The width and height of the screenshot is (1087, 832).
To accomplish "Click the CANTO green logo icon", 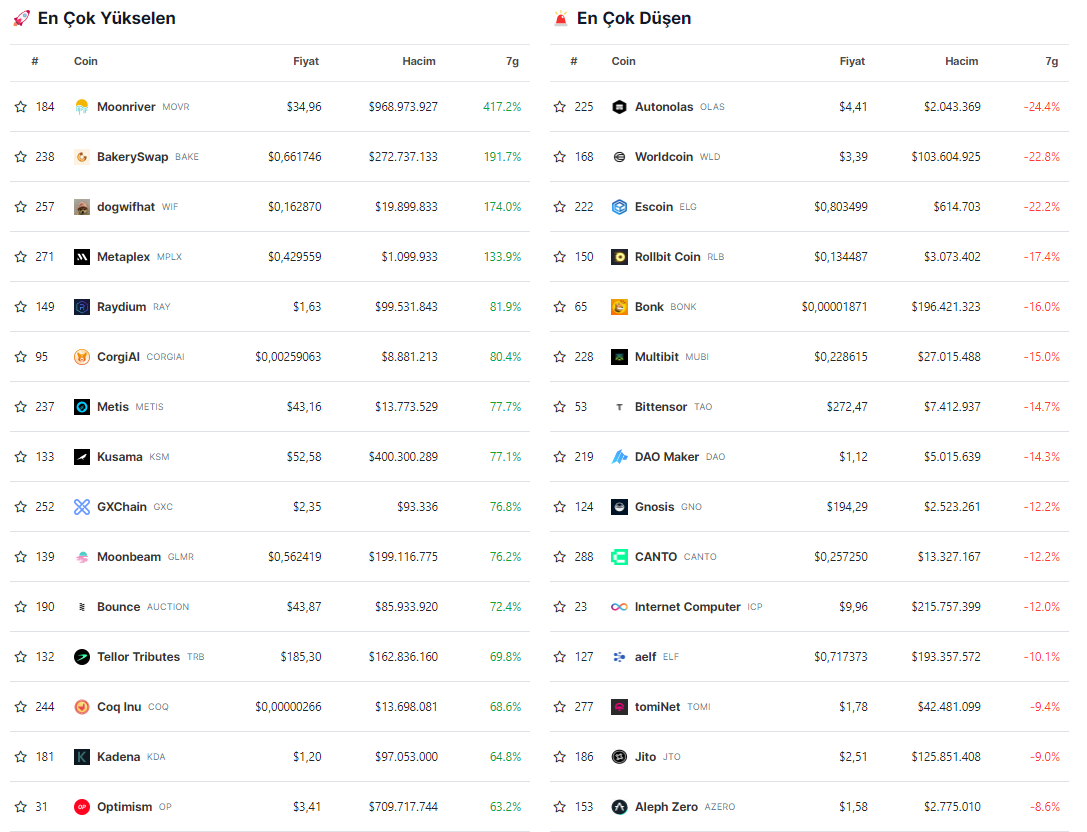I will coord(619,557).
